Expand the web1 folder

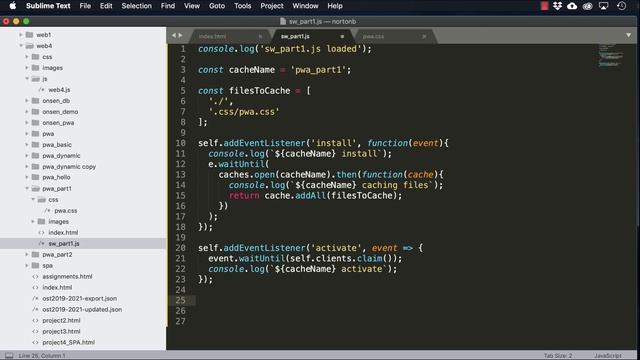tap(21, 35)
